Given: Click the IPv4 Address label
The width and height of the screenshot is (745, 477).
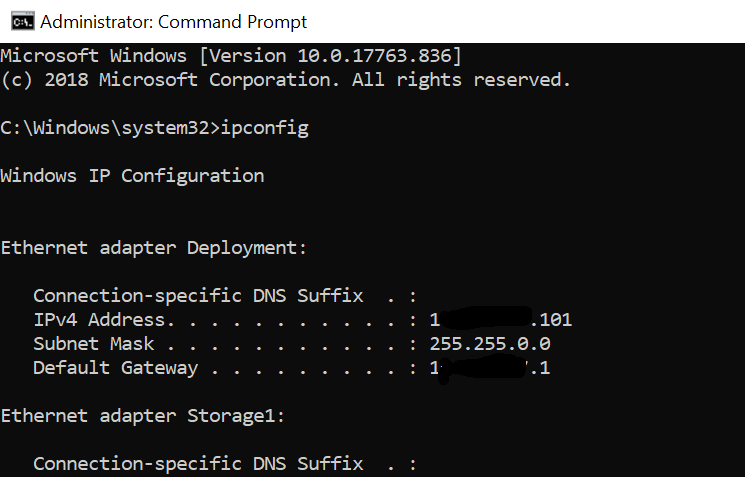Looking at the screenshot, I should click(x=98, y=320).
